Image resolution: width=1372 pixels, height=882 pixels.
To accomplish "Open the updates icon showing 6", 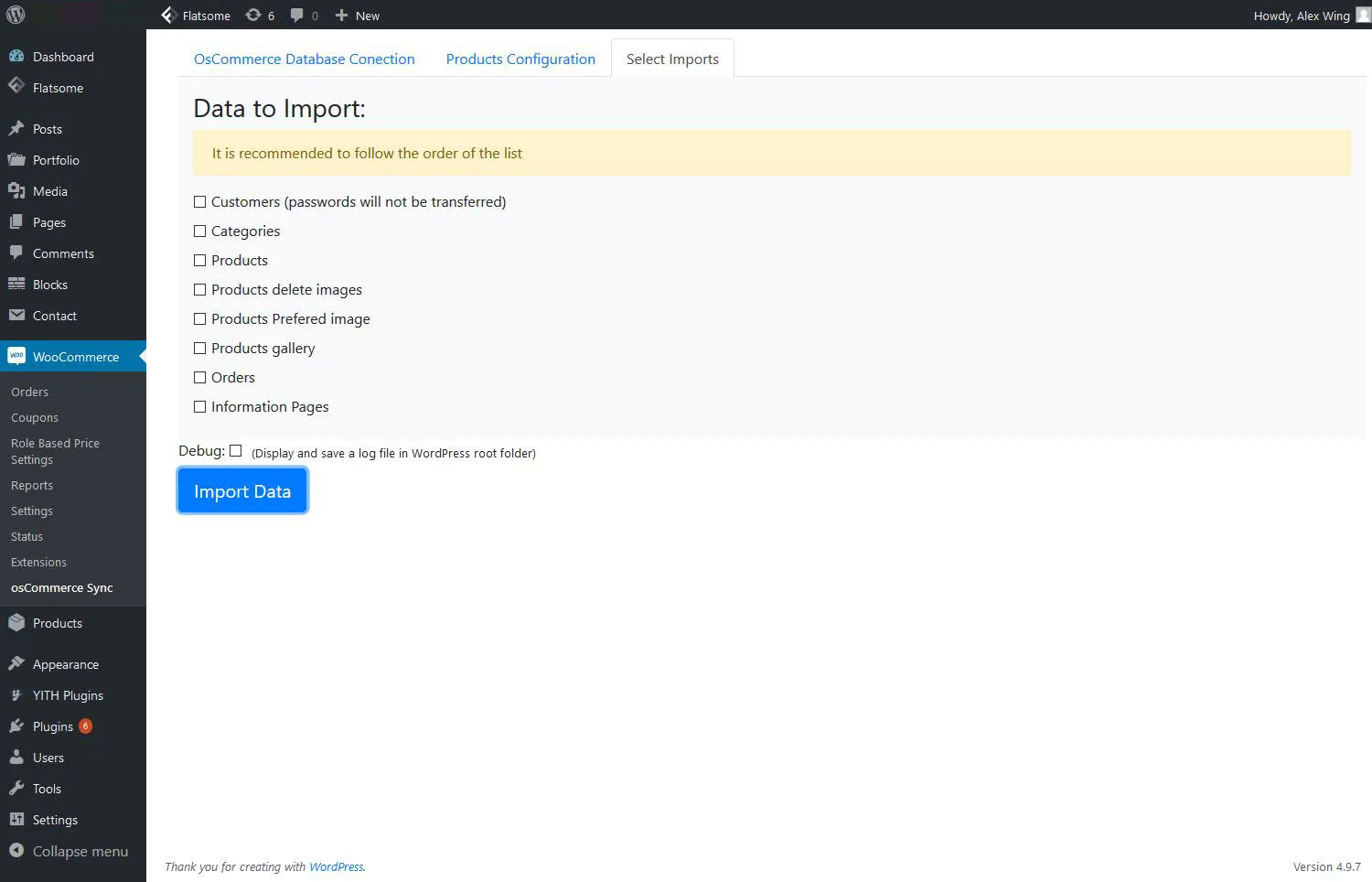I will (x=253, y=15).
